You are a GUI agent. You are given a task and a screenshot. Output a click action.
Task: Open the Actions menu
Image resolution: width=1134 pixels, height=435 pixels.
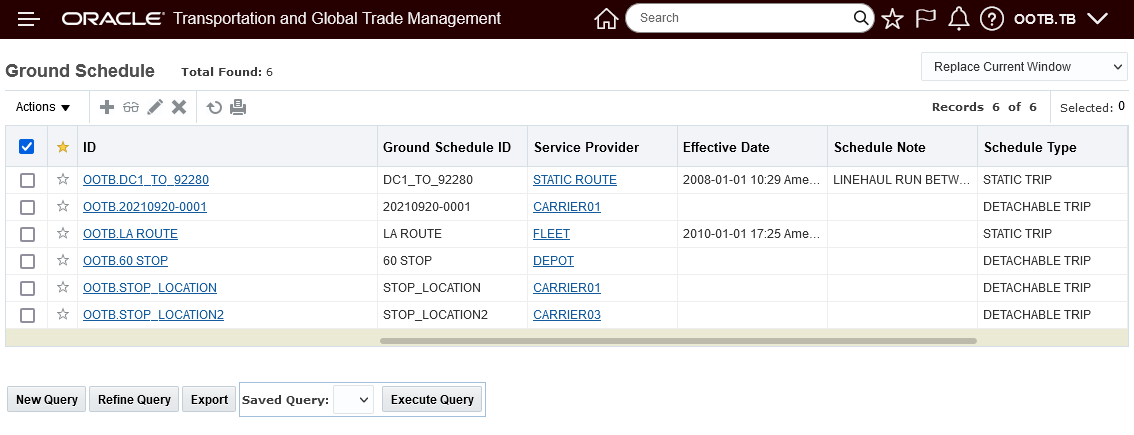[43, 107]
